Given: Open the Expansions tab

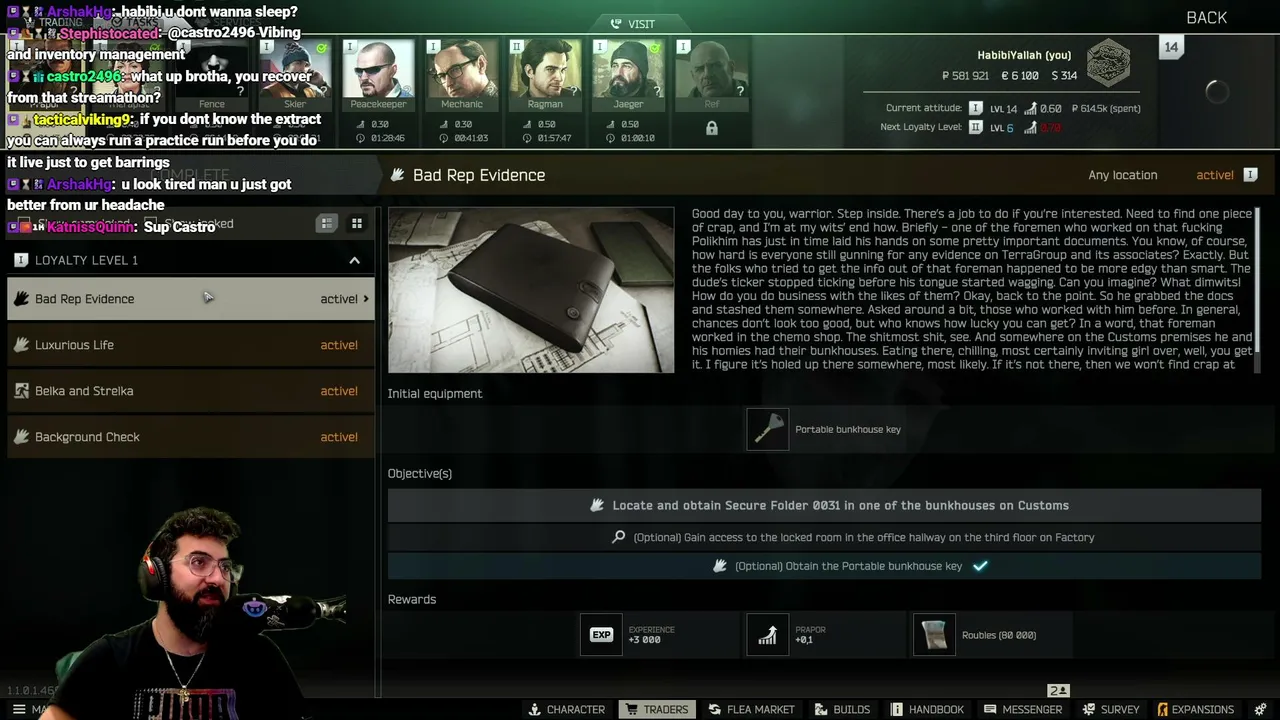Looking at the screenshot, I should (x=1195, y=710).
